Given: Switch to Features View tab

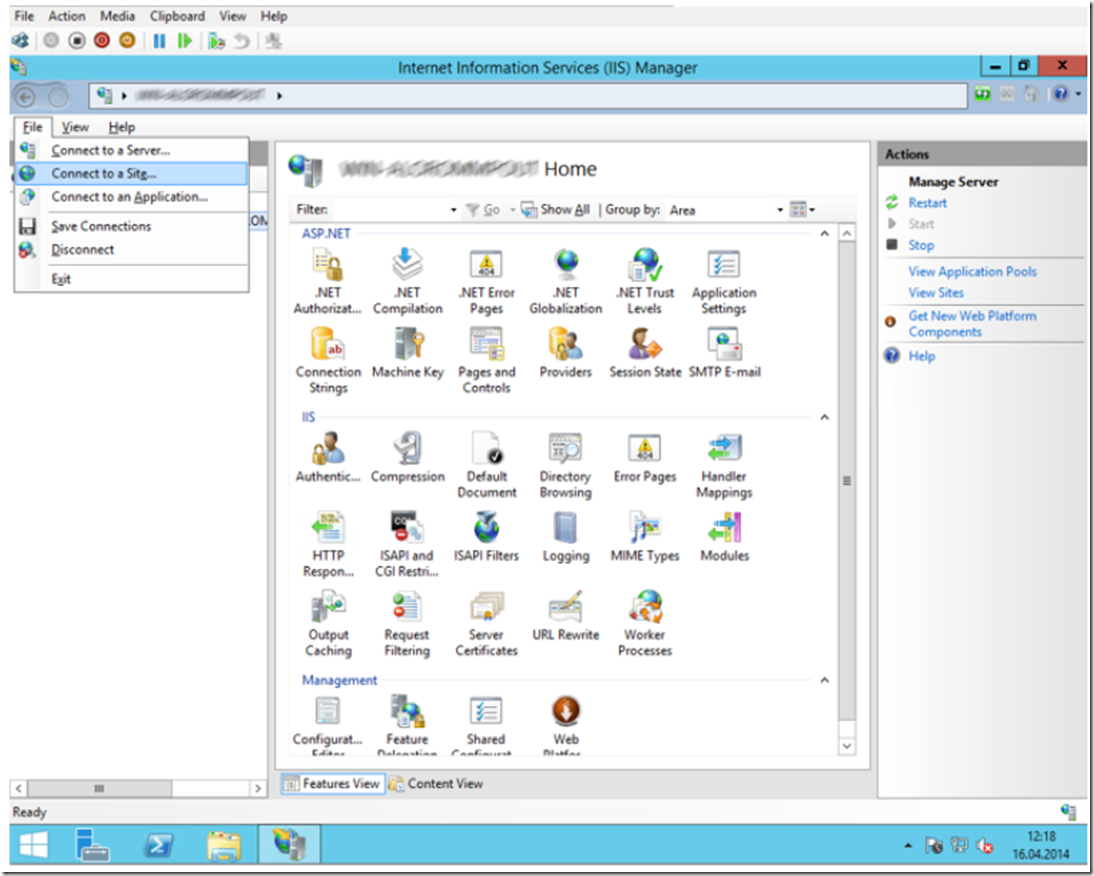Looking at the screenshot, I should (332, 784).
